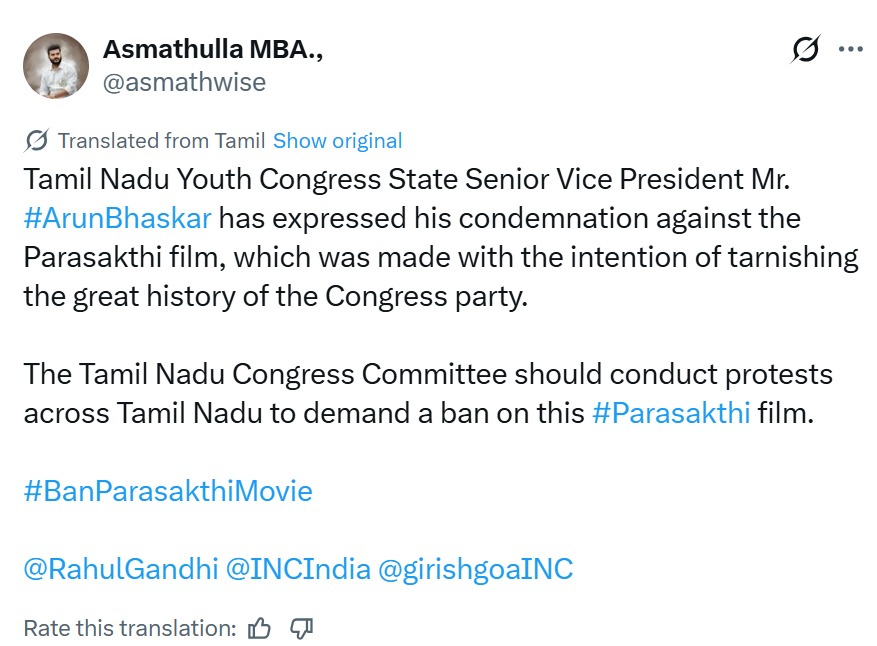Viewport: 877px width, 646px height.
Task: Click the "Translated from Tamil" label
Action: tap(161, 141)
